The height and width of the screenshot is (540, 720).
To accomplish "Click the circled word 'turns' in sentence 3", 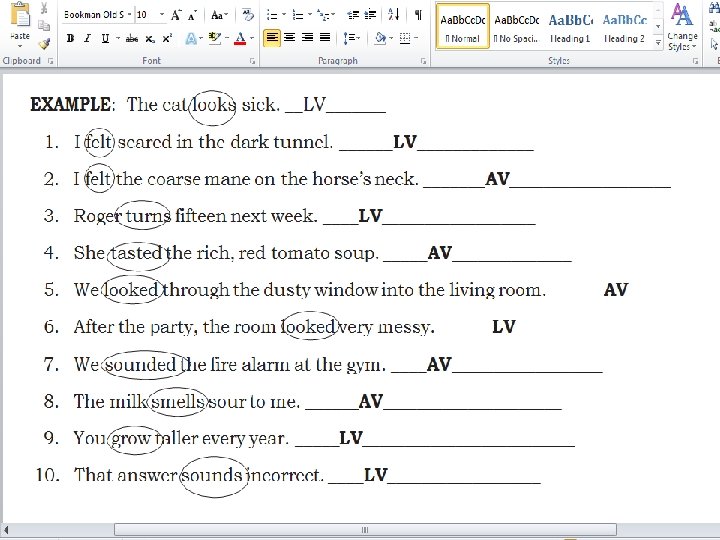I will (x=148, y=215).
